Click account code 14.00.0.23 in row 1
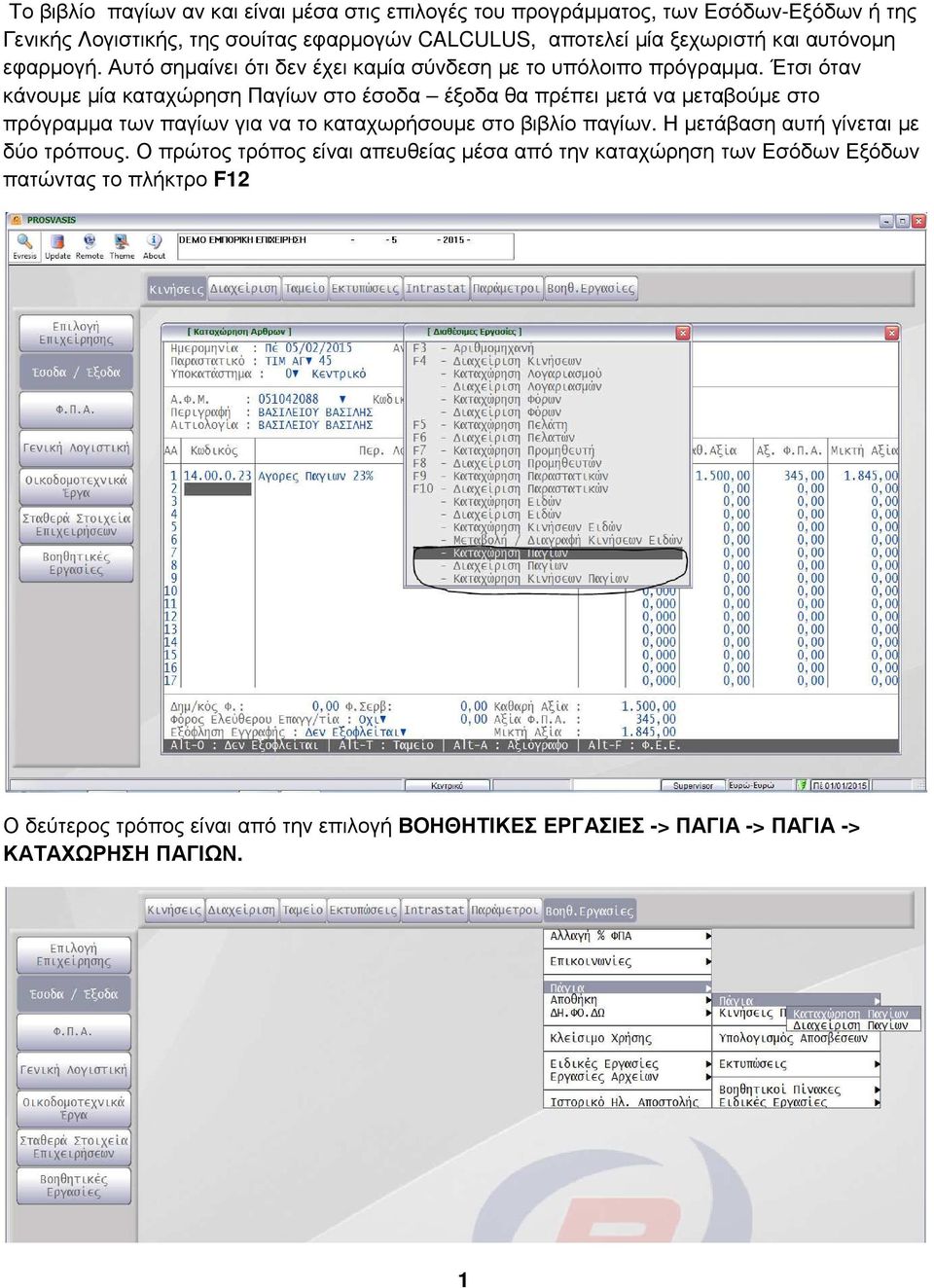This screenshot has height=1288, width=934. click(218, 476)
